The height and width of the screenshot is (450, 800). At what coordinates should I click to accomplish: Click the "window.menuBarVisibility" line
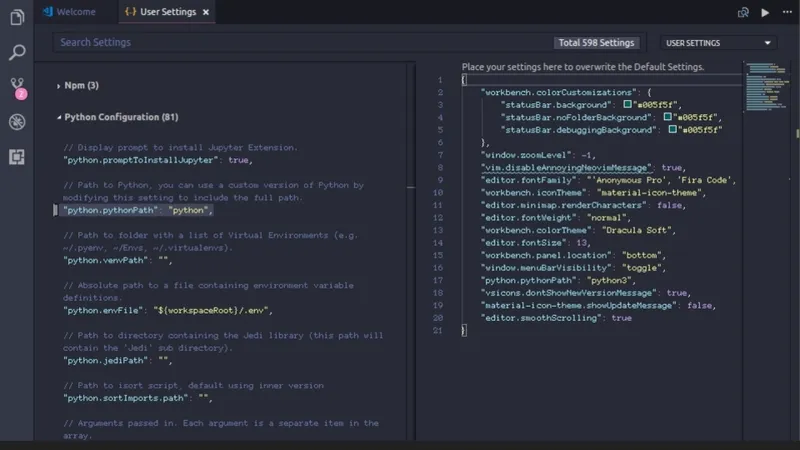click(573, 267)
